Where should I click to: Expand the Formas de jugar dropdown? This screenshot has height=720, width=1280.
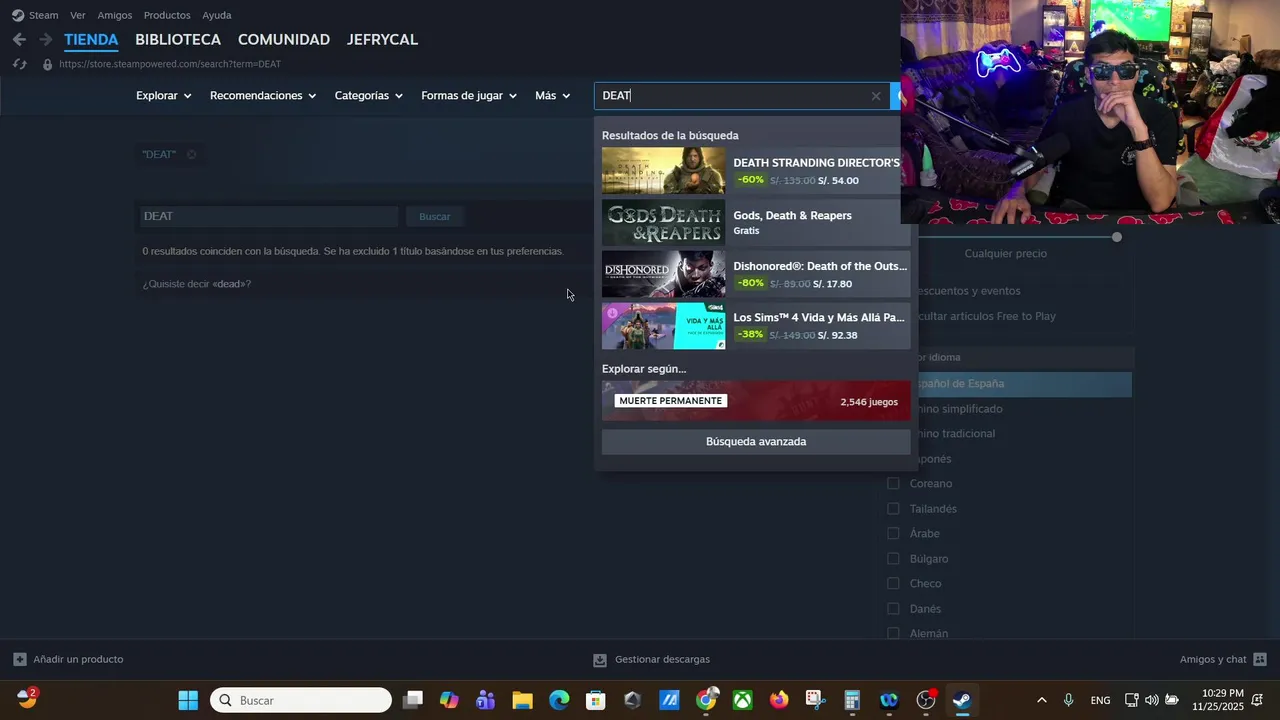coord(469,96)
